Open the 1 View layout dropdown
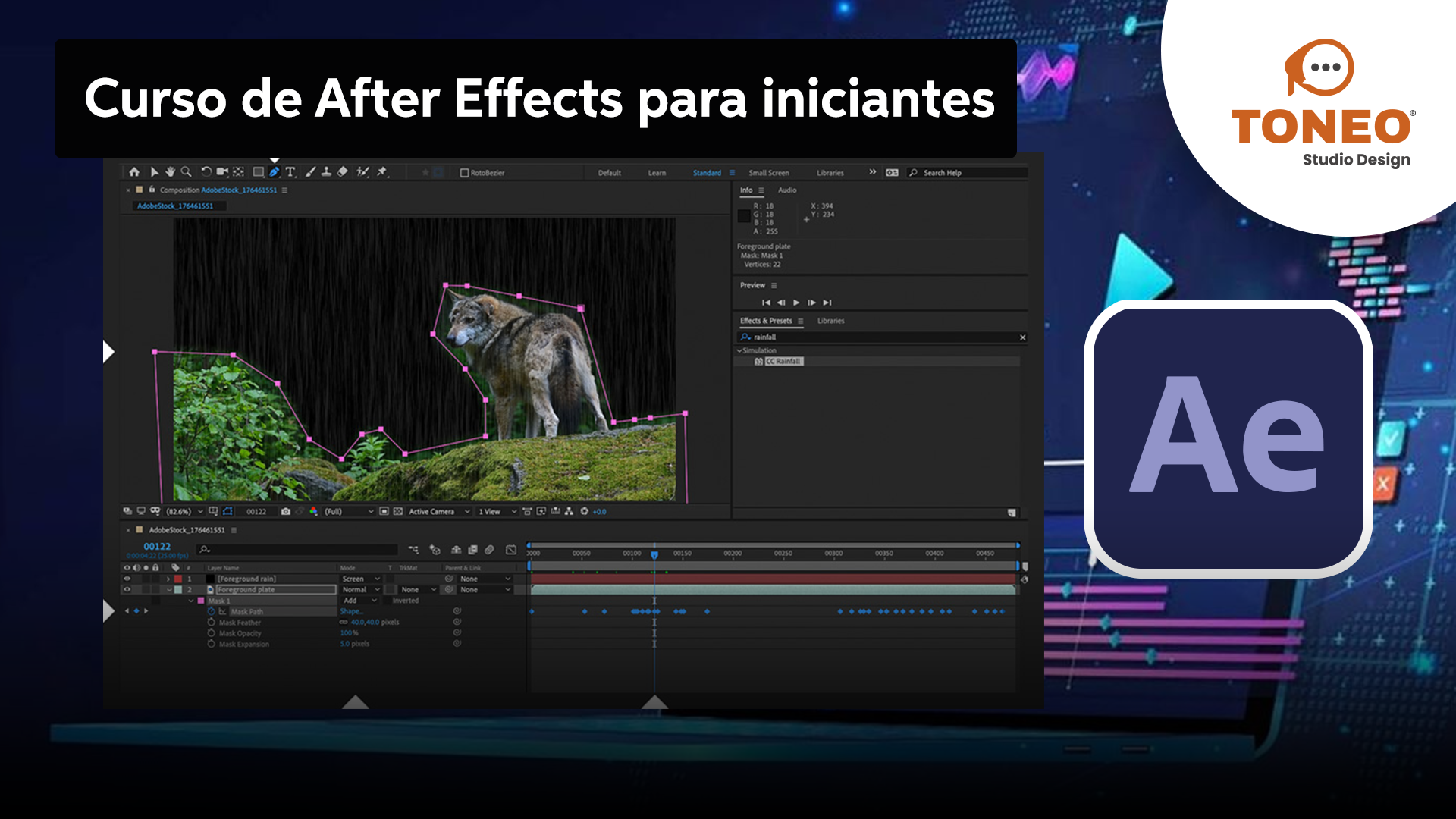The image size is (1456, 819). [x=497, y=512]
